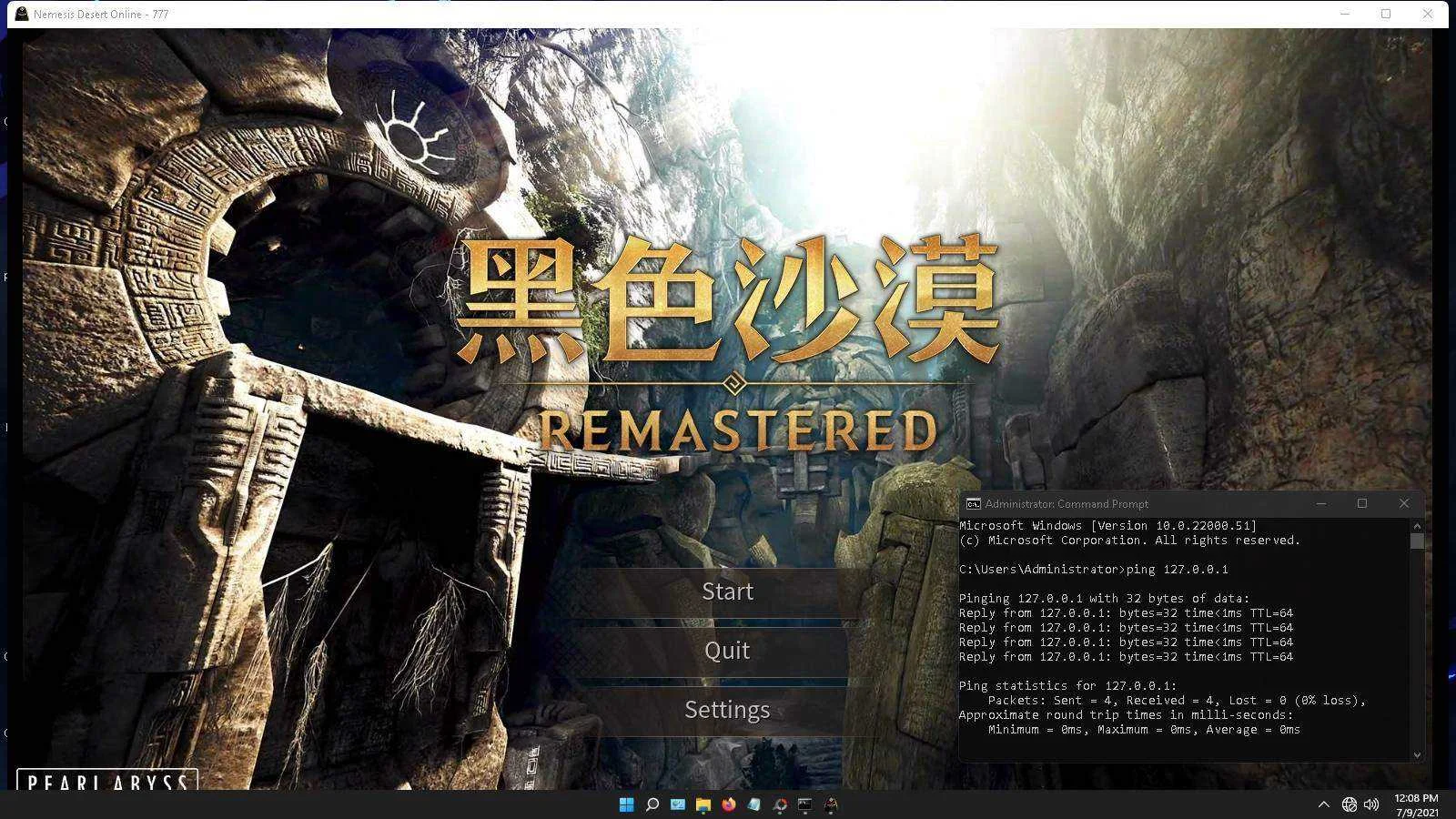
Task: Show hidden system tray icons
Action: [1324, 804]
